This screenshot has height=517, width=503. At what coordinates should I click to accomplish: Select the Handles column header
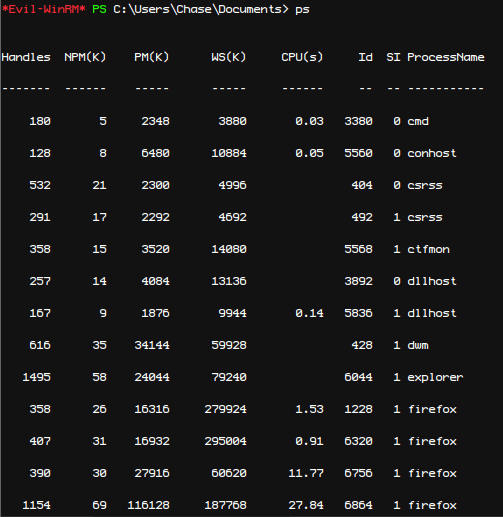tap(26, 57)
